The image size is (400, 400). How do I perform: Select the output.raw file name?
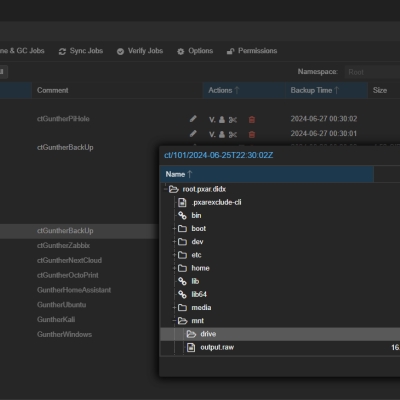pyautogui.click(x=217, y=347)
